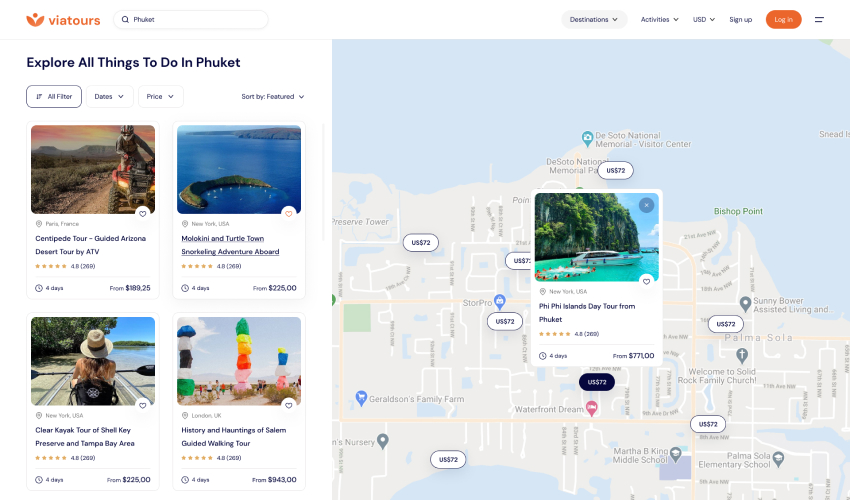Toggle heart on Phi Phi Islands popup

click(646, 281)
